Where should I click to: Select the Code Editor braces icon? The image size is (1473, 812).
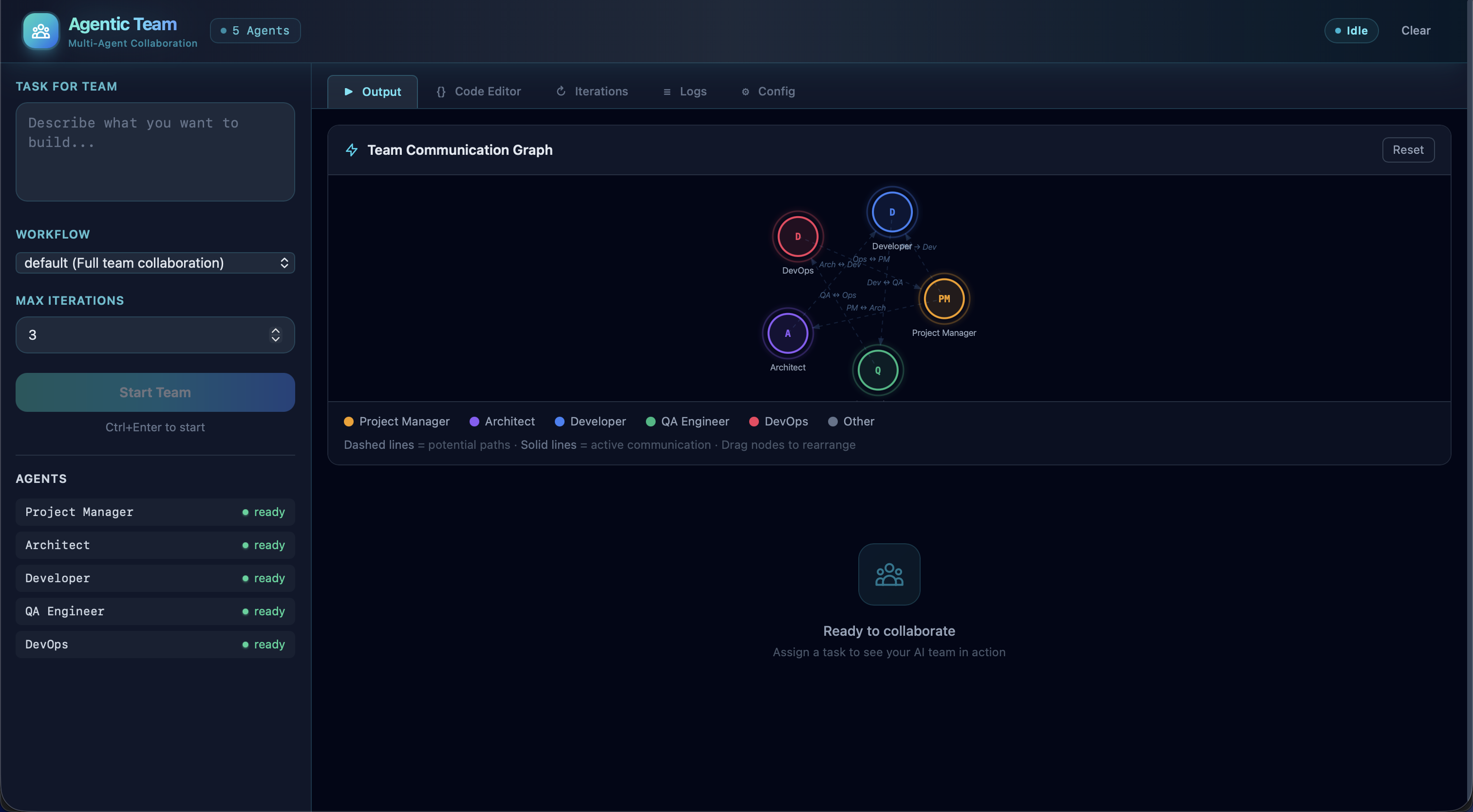[441, 92]
